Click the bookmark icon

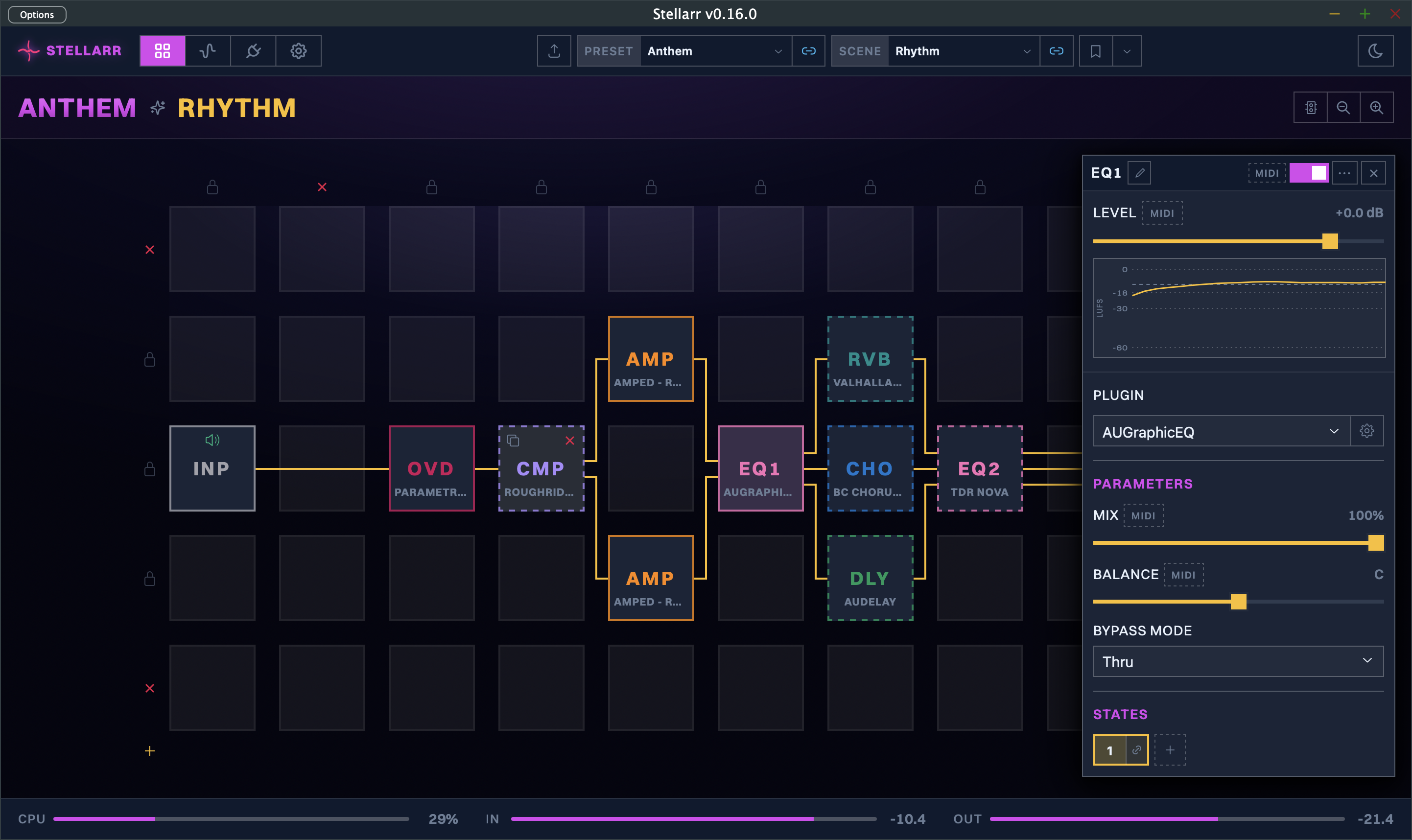tap(1096, 51)
